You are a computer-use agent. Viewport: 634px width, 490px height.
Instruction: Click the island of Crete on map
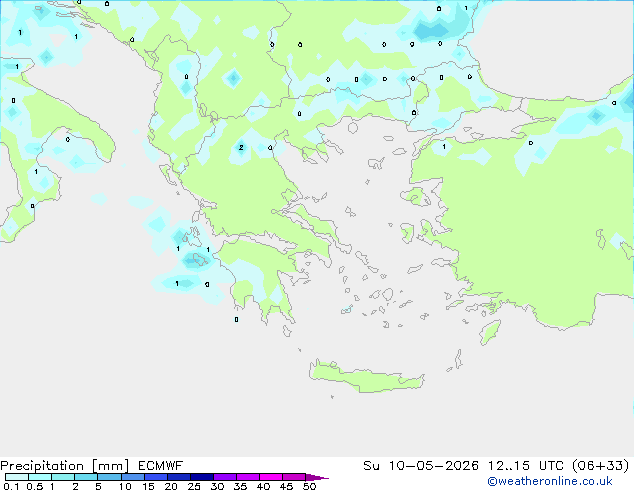(366, 377)
